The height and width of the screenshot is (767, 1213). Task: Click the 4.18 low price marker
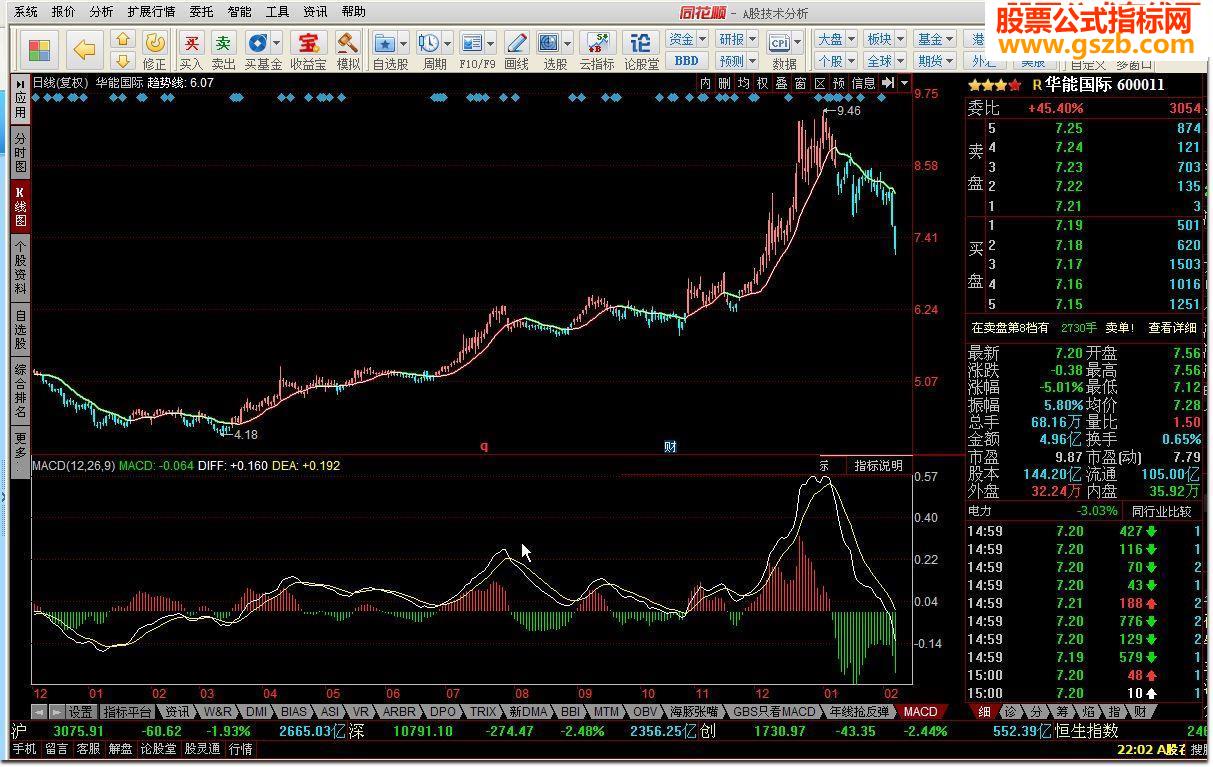click(x=245, y=435)
